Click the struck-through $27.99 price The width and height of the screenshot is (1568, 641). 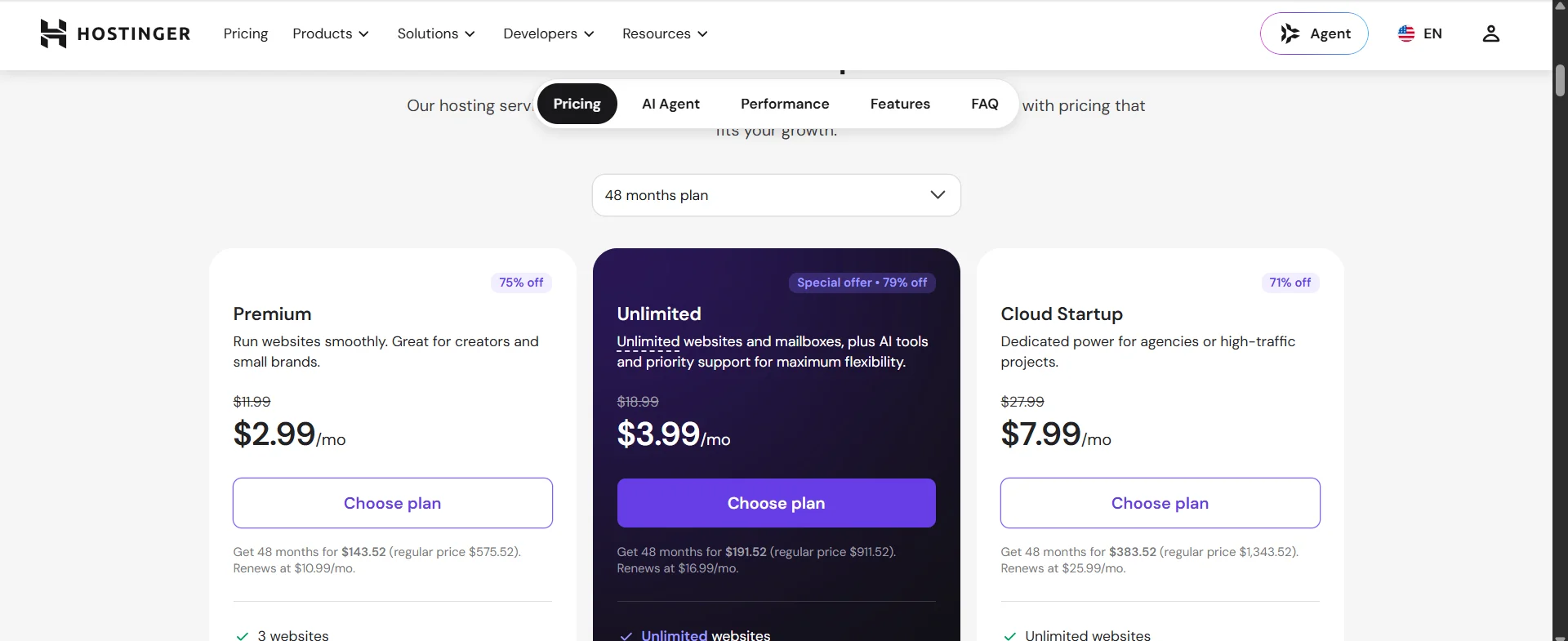click(x=1022, y=402)
